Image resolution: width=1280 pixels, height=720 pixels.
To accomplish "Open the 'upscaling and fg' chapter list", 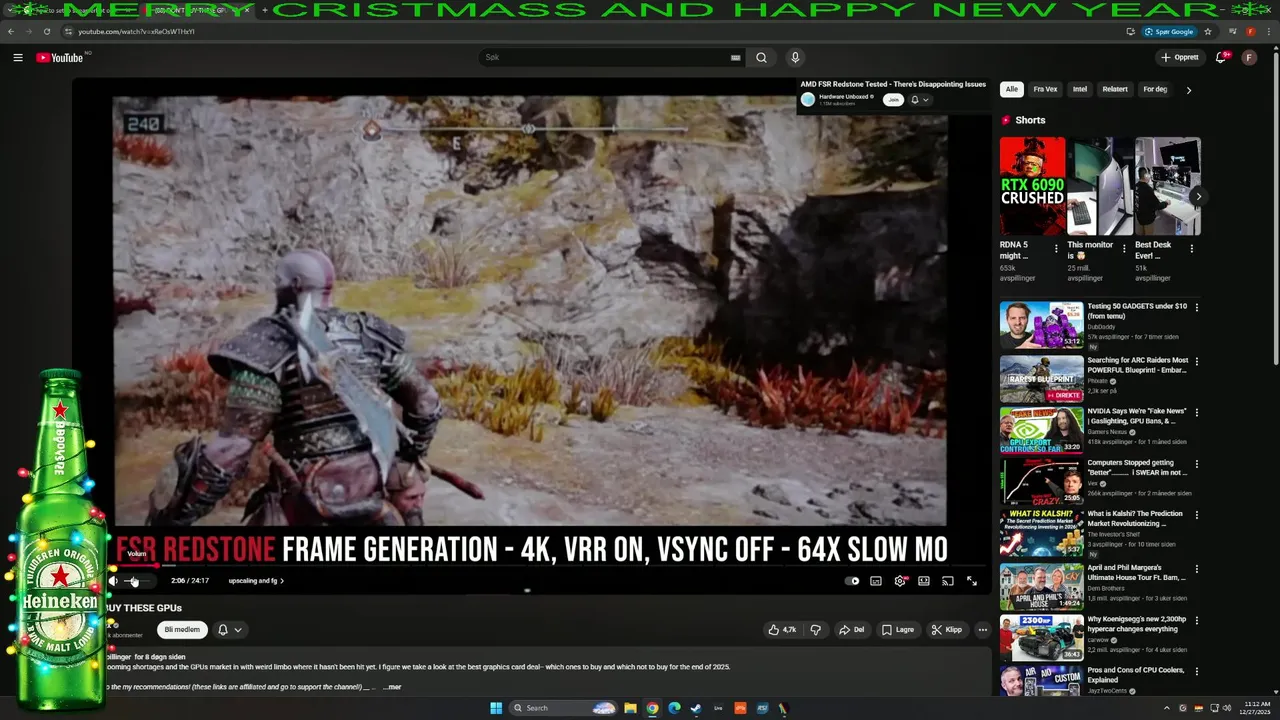I will point(256,581).
